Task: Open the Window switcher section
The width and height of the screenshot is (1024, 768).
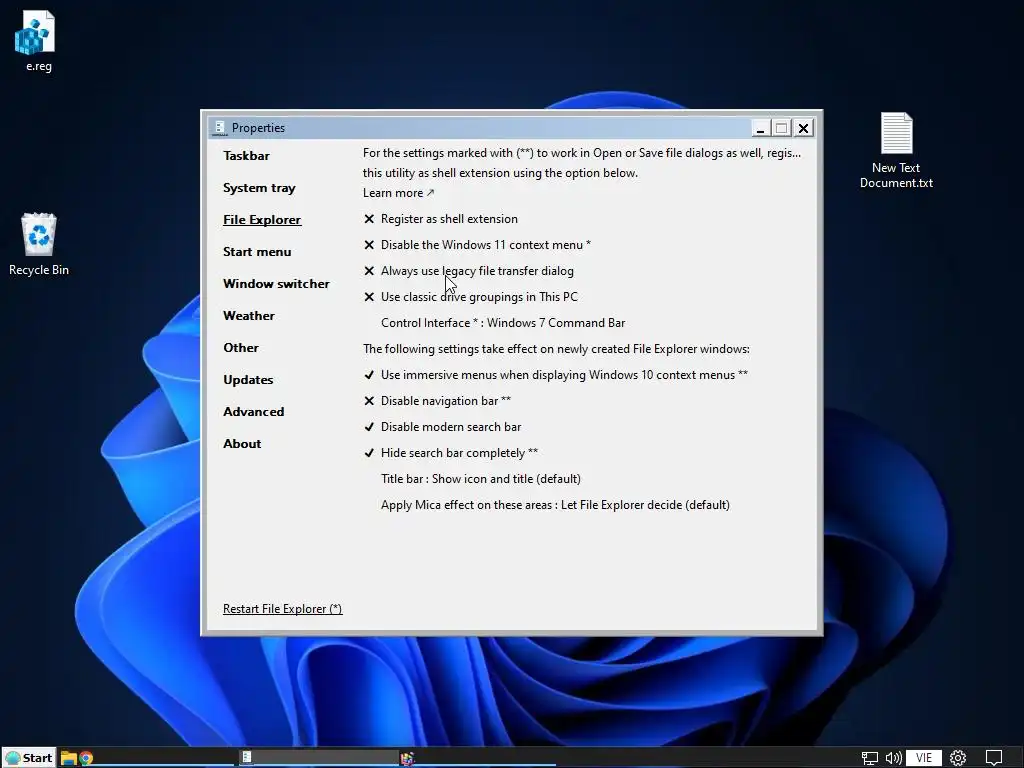Action: 276,283
